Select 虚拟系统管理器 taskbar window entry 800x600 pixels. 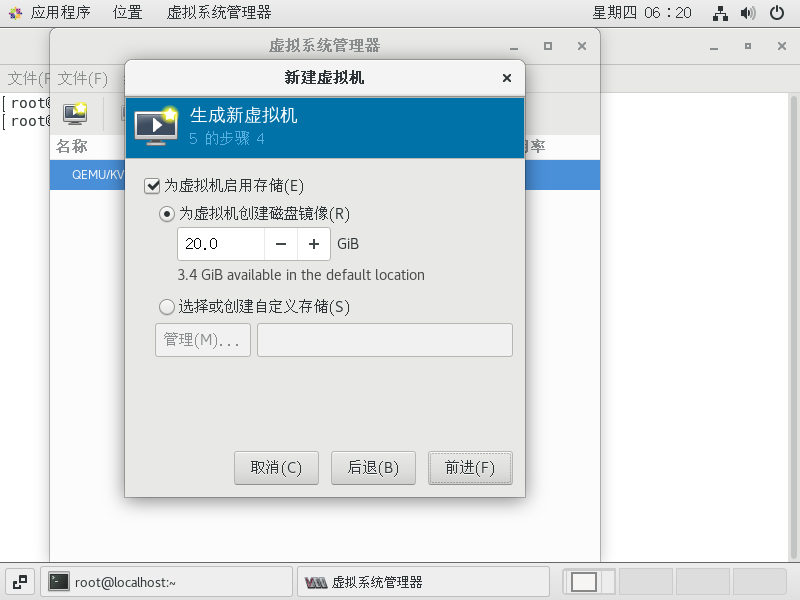pyautogui.click(x=423, y=582)
